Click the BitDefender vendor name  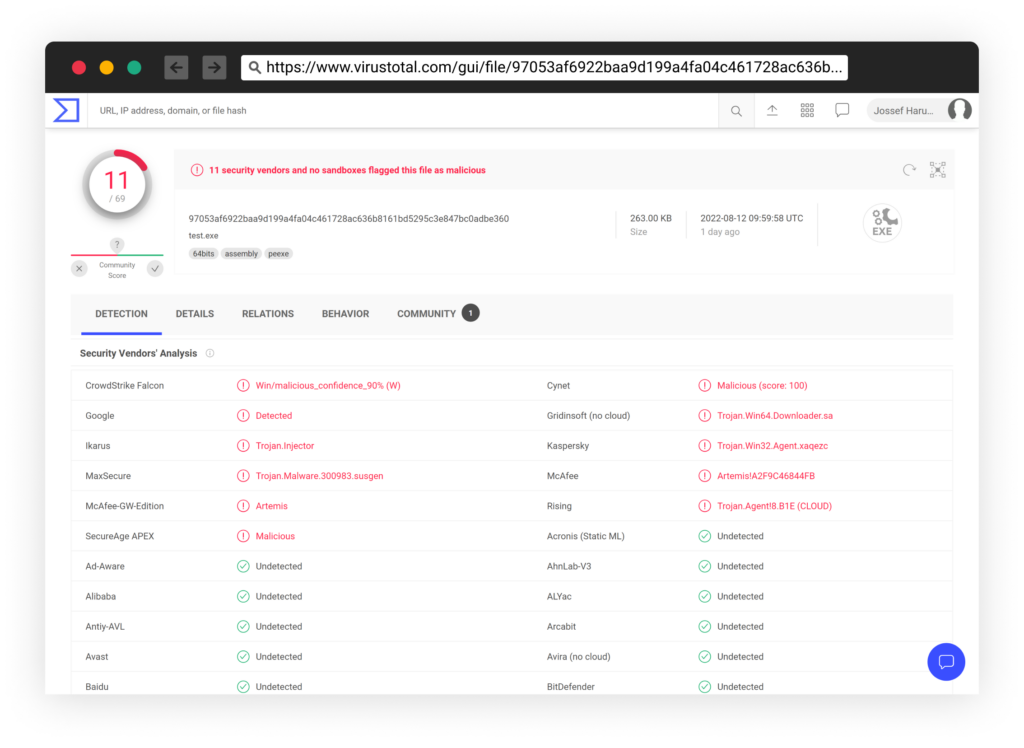(571, 687)
